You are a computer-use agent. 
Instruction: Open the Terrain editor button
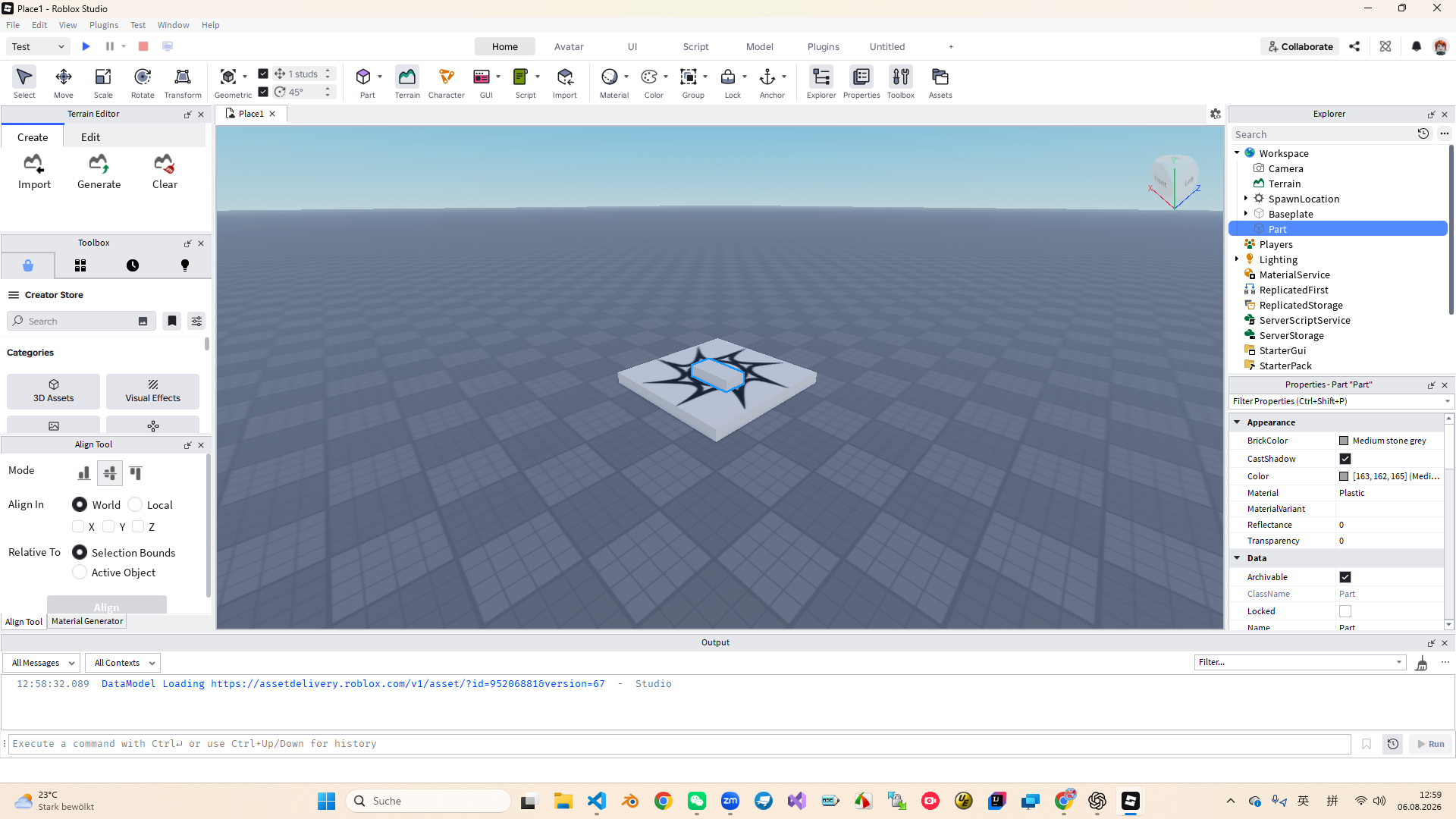pyautogui.click(x=407, y=83)
